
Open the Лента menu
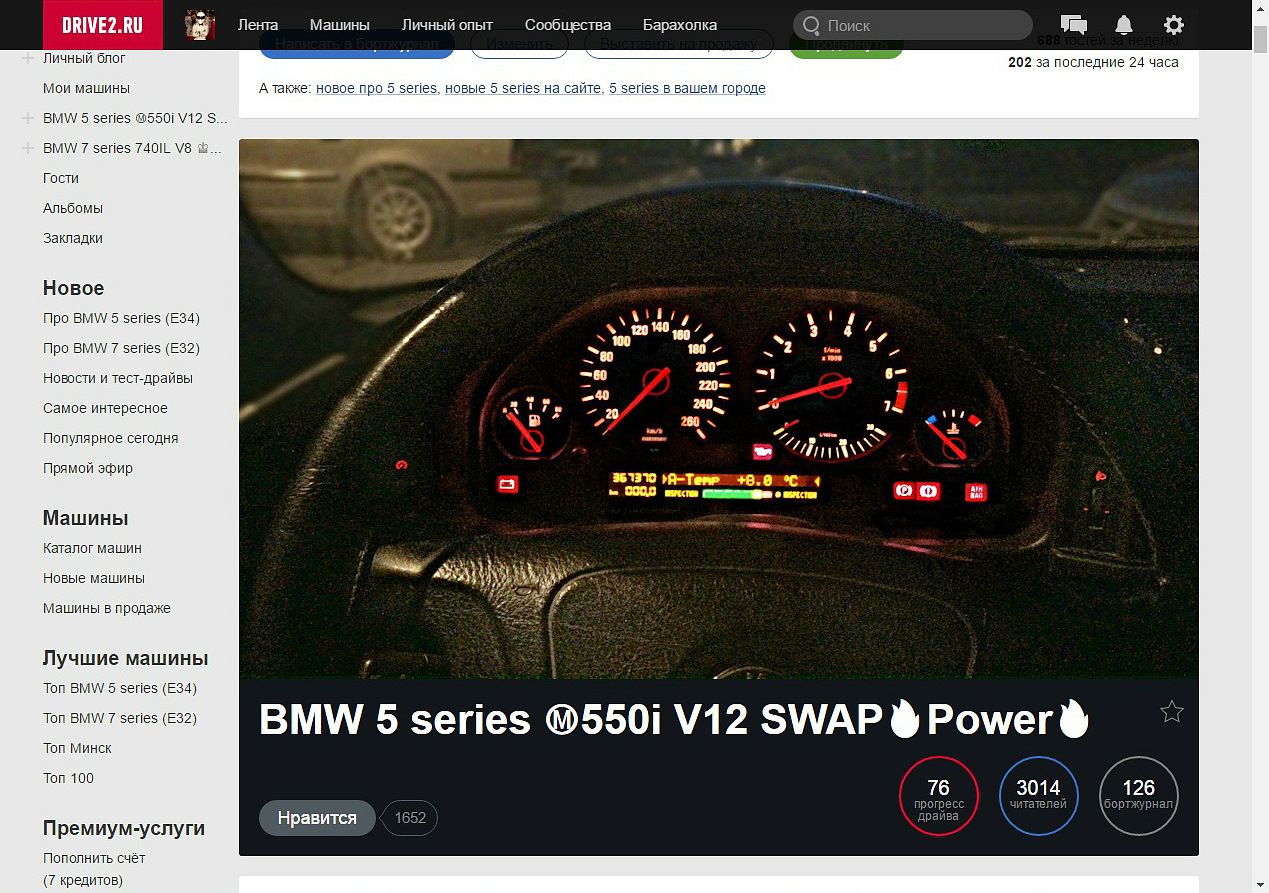[x=258, y=25]
